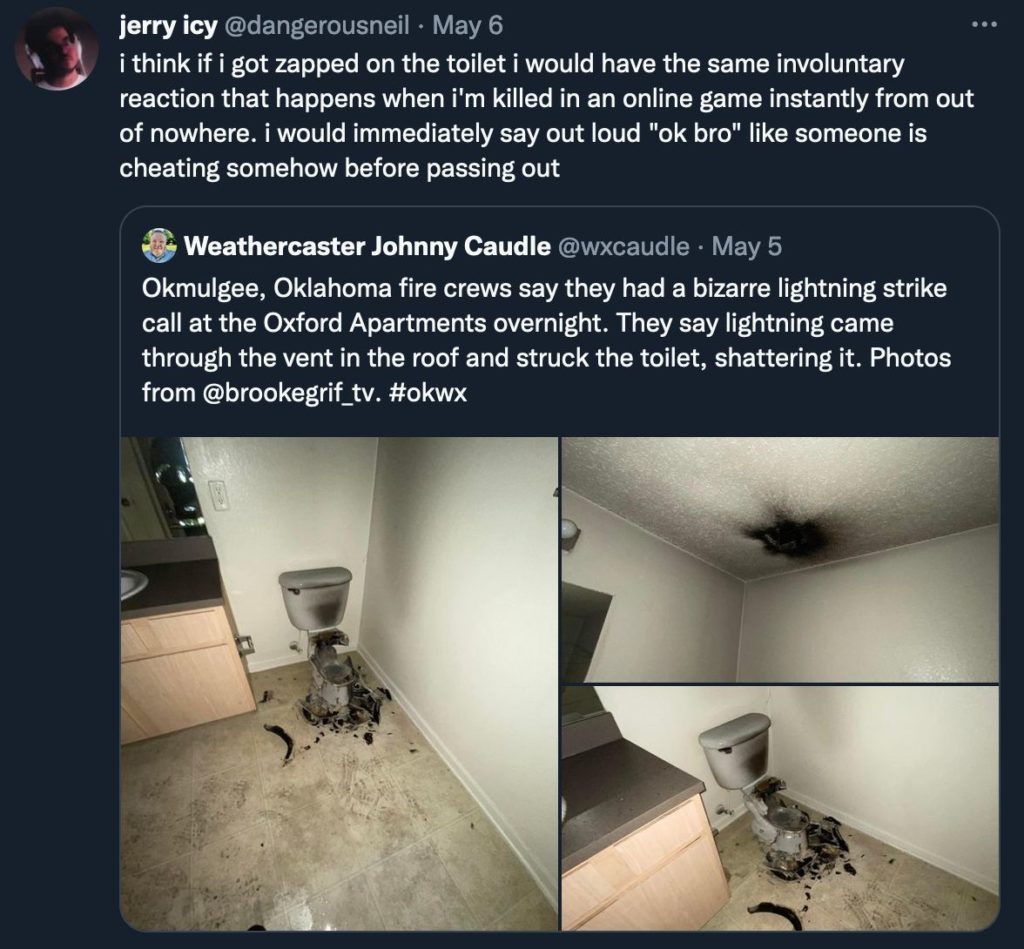Open the #okwx hashtag
The width and height of the screenshot is (1024, 949).
(427, 393)
